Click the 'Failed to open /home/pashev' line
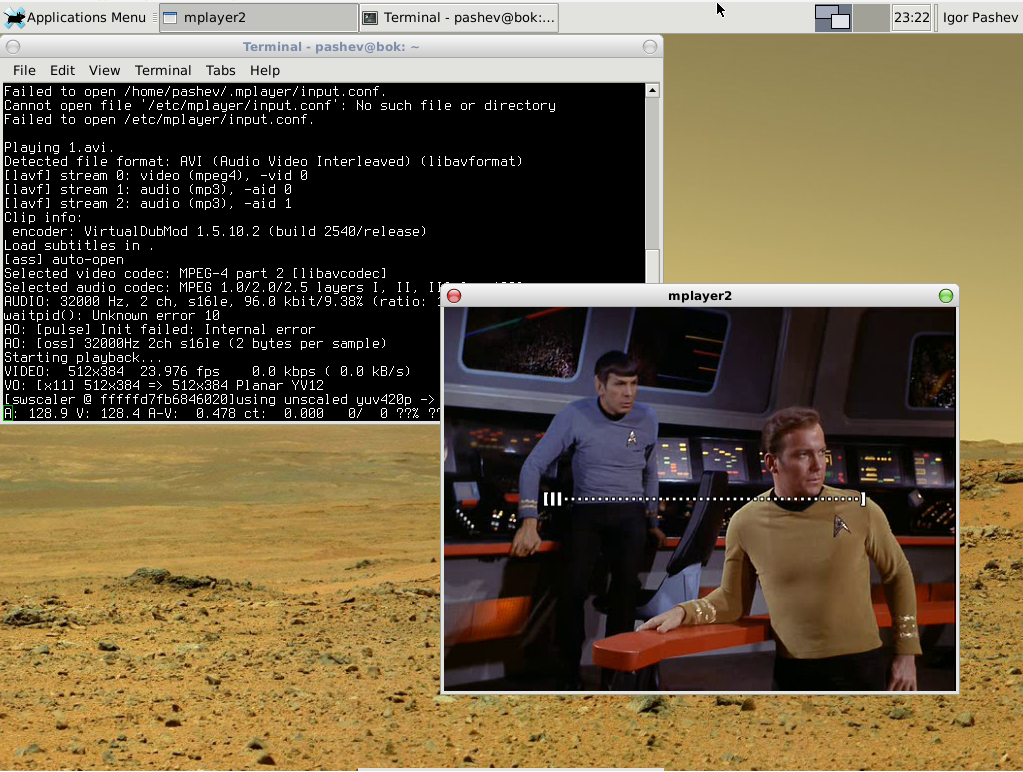The height and width of the screenshot is (772, 1023). tap(196, 92)
